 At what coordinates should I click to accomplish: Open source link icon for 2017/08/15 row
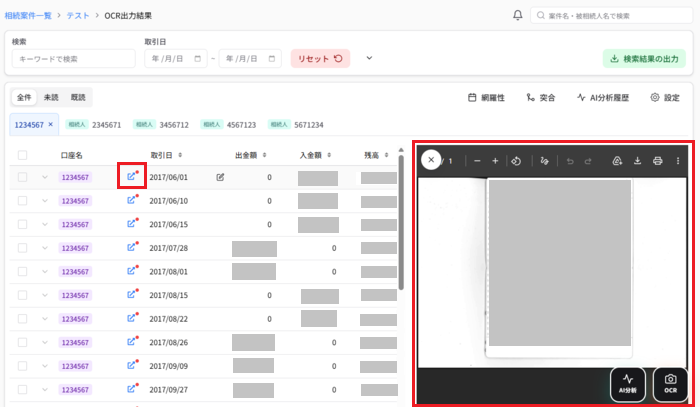pyautogui.click(x=132, y=294)
